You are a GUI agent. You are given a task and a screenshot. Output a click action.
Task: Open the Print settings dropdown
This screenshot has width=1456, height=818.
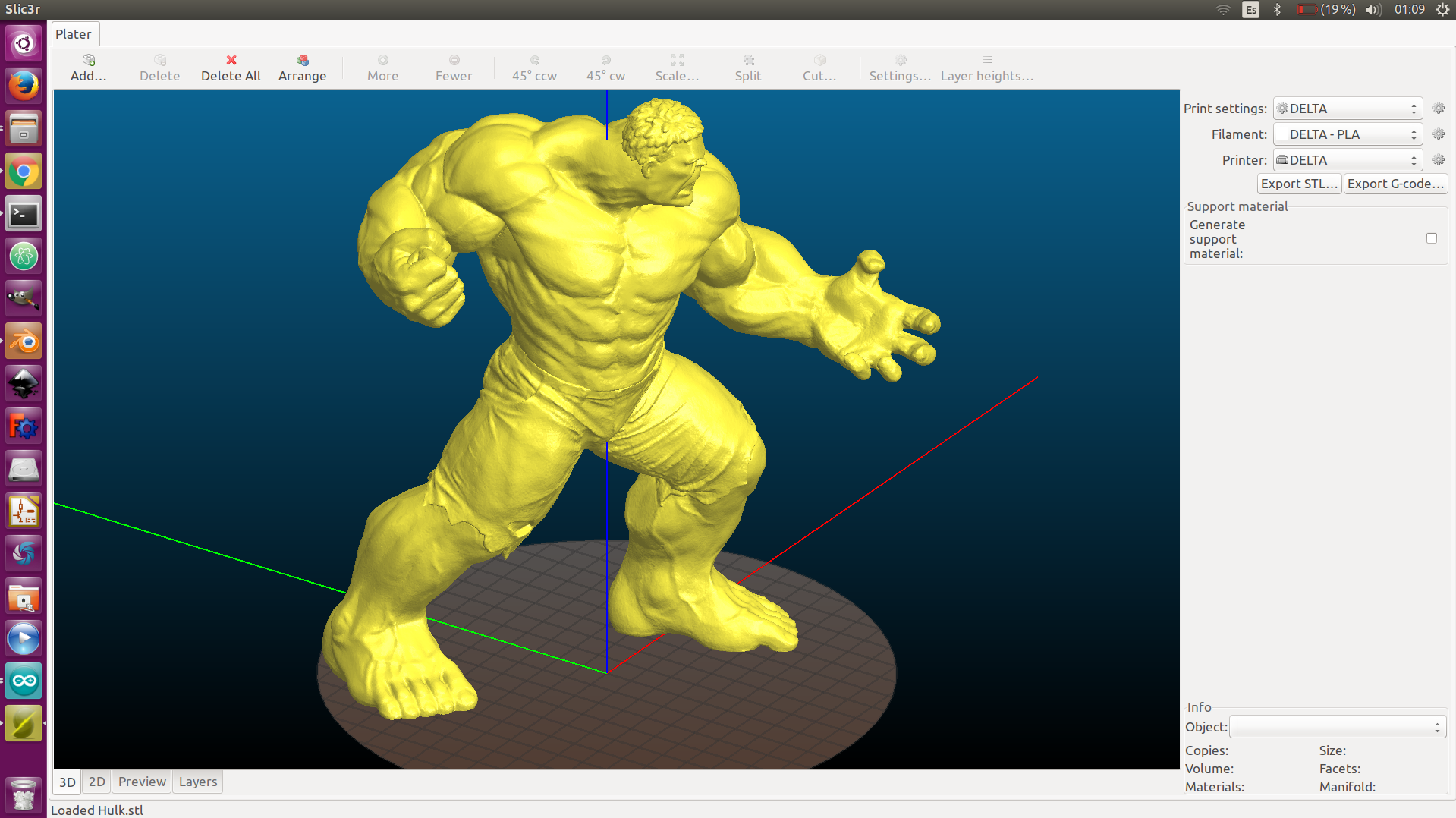pyautogui.click(x=1348, y=109)
